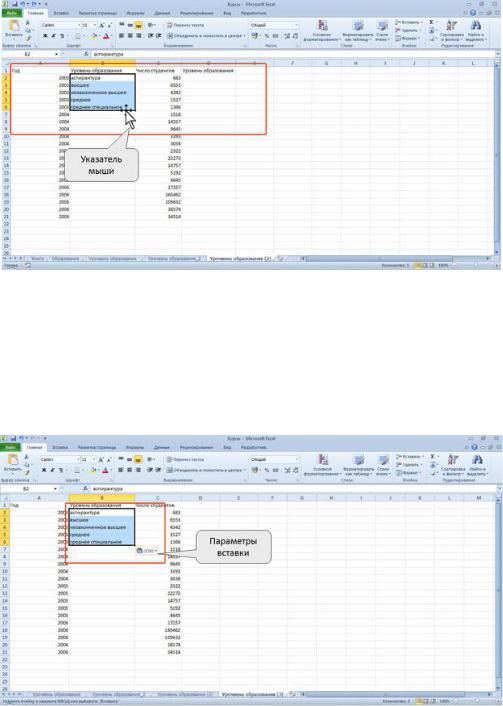The width and height of the screenshot is (503, 706).
Task: Open Name Box dropdown arrow in upper window
Action: click(x=56, y=54)
